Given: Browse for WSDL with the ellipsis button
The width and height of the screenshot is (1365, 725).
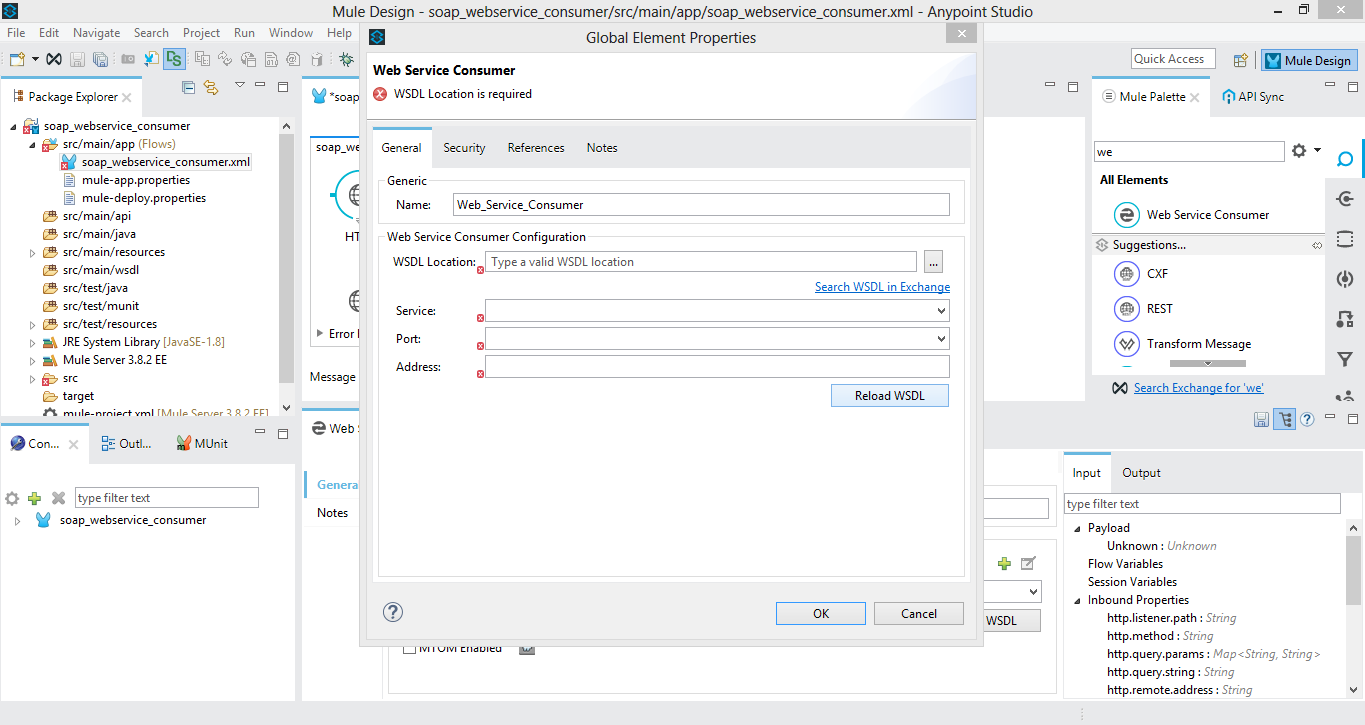Looking at the screenshot, I should click(x=933, y=262).
